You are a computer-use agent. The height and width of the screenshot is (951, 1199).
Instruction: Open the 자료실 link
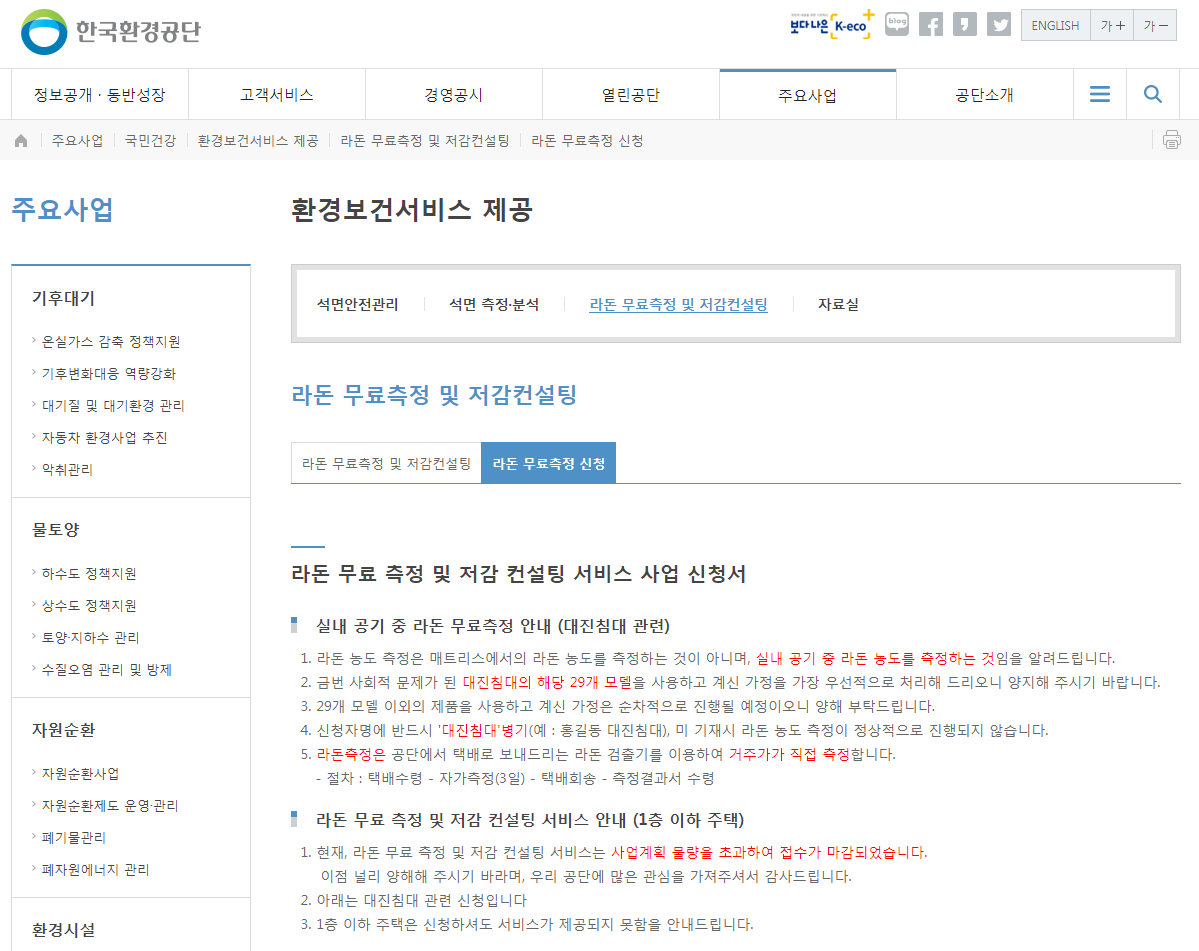838,304
